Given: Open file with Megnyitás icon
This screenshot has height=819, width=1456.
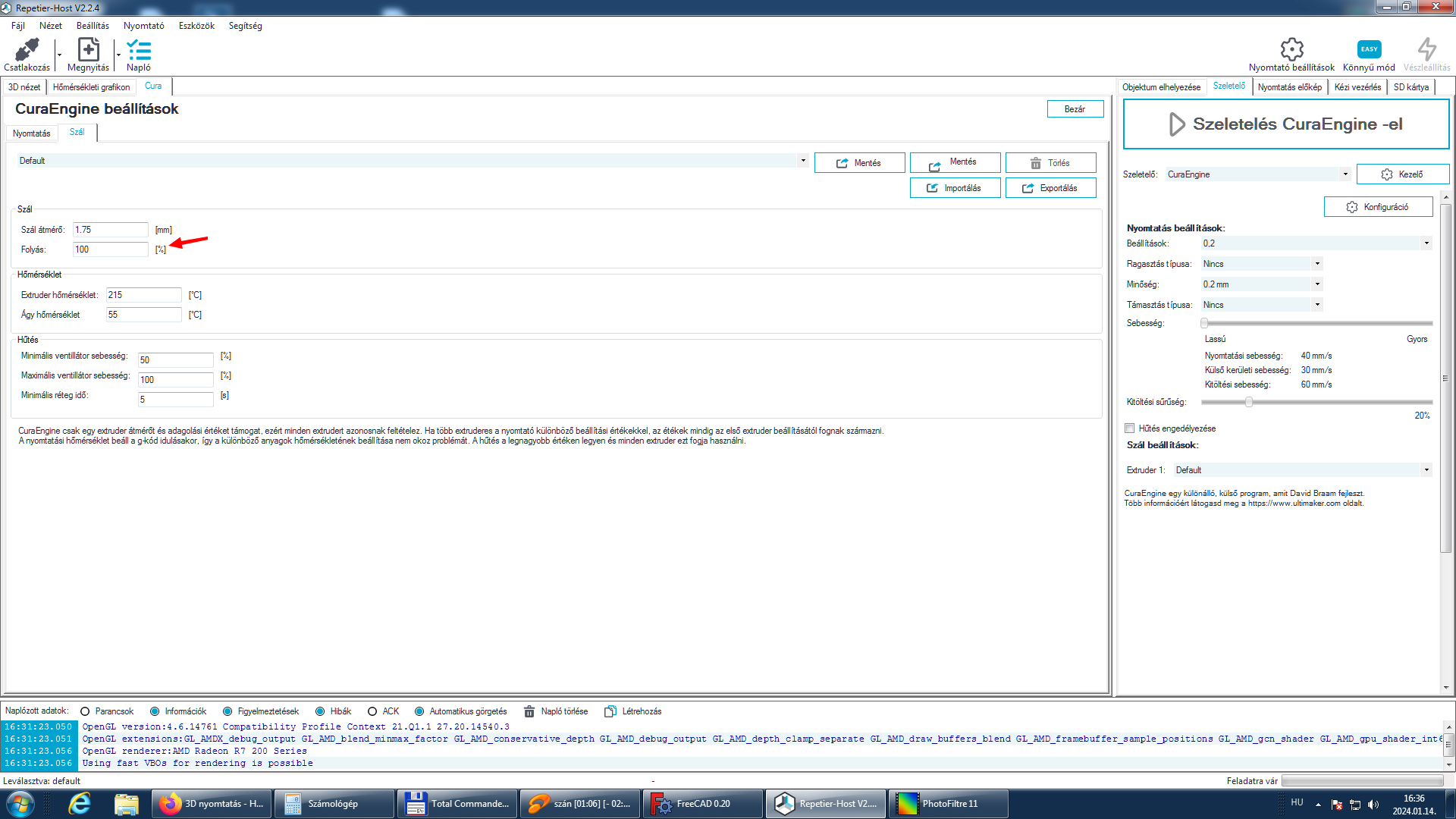Looking at the screenshot, I should click(88, 51).
